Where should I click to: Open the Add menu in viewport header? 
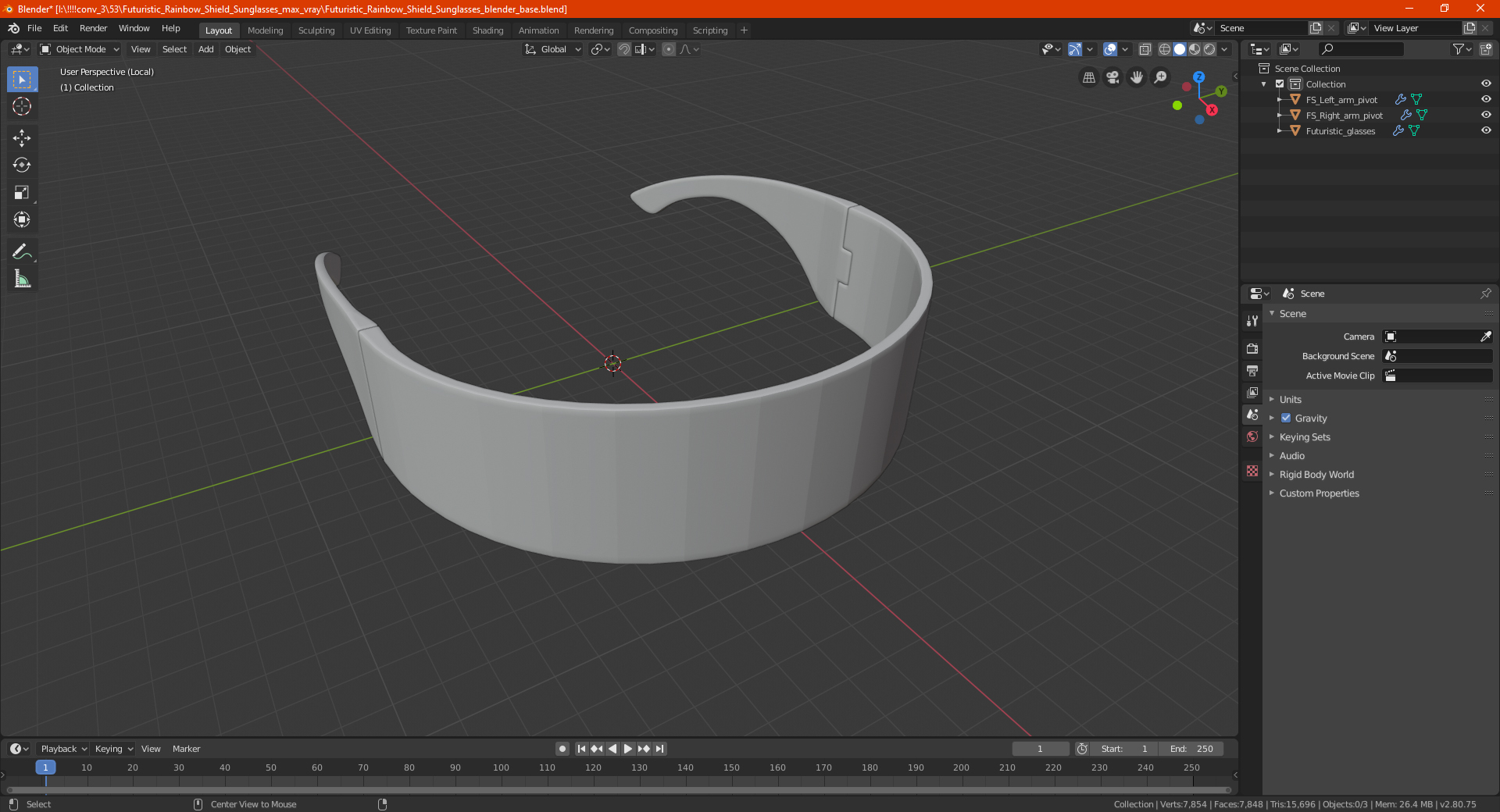[x=205, y=49]
